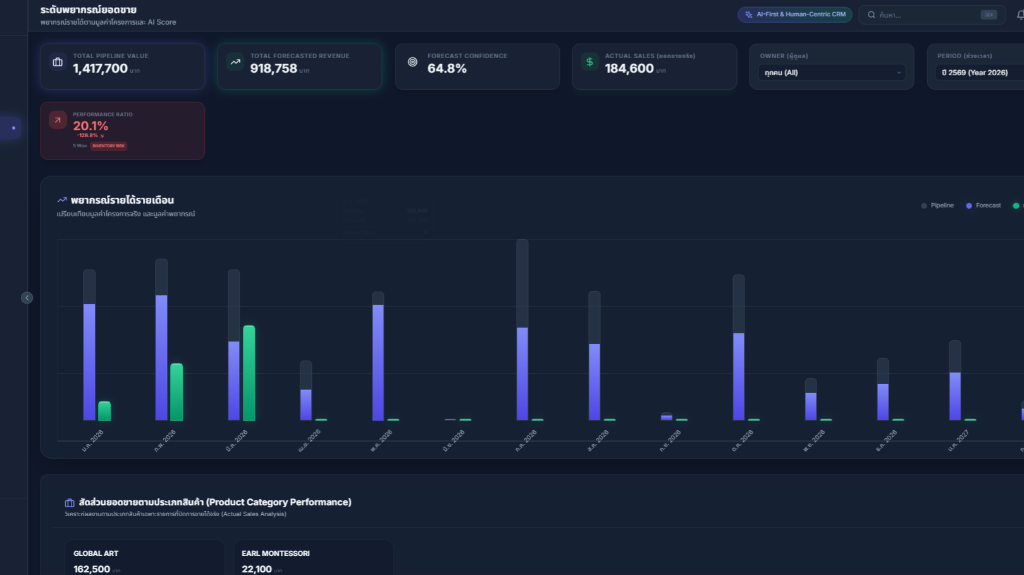
Task: Click the briefcase icon on Total Pipeline Value
Action: (x=57, y=63)
